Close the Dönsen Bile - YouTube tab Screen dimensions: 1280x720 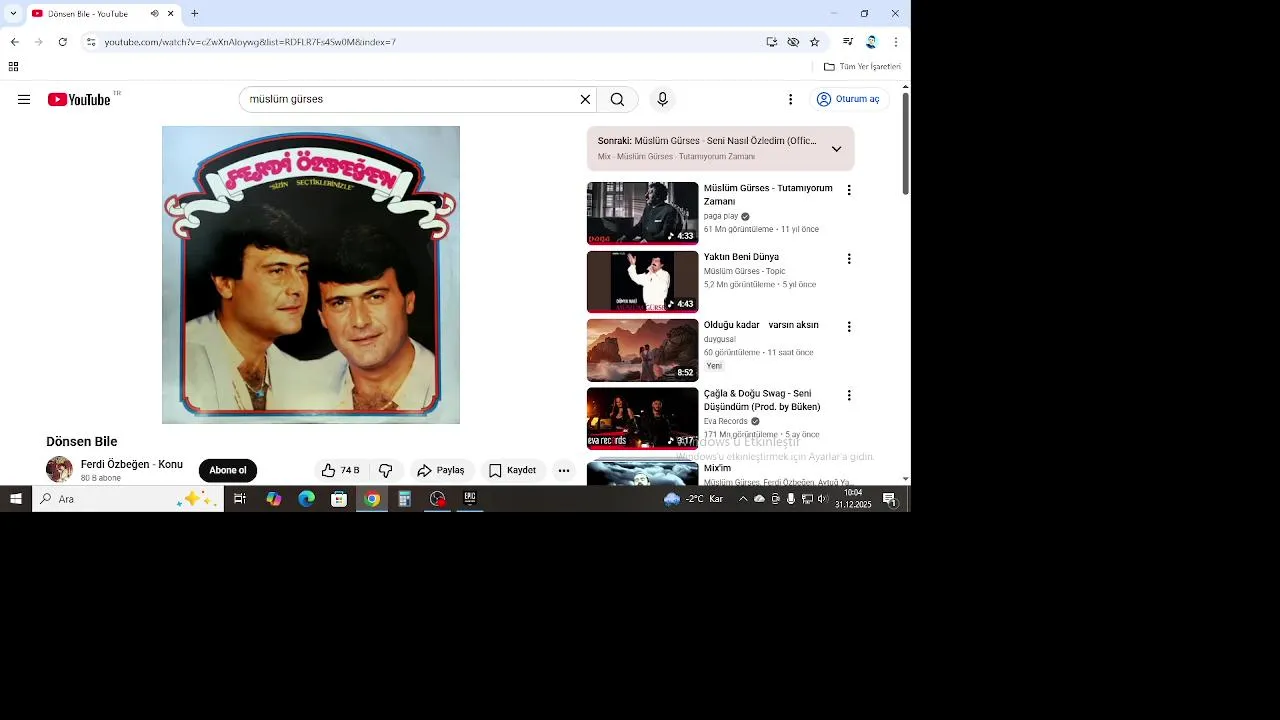171,14
